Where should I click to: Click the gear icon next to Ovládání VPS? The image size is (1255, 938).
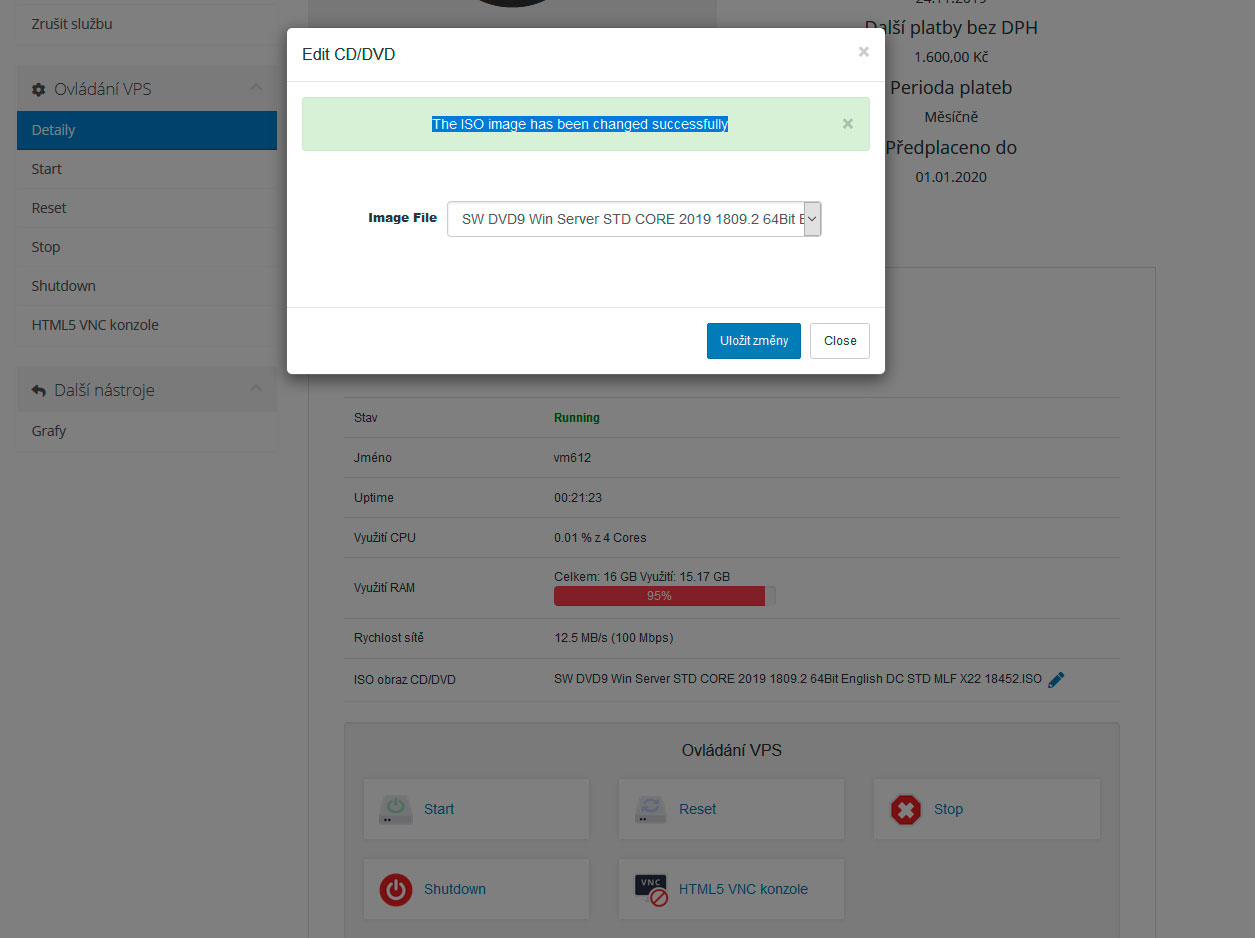coord(39,90)
